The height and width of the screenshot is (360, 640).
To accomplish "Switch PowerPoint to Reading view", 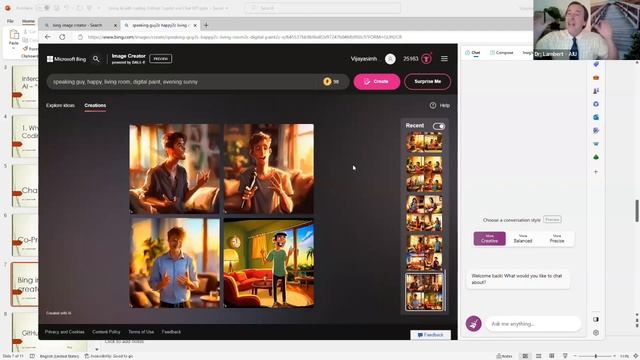I will click(551, 356).
